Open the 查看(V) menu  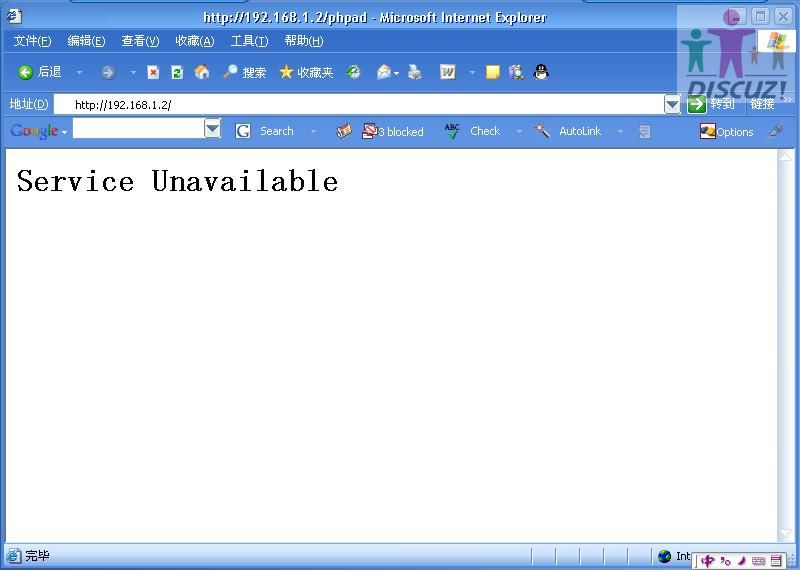pos(140,41)
